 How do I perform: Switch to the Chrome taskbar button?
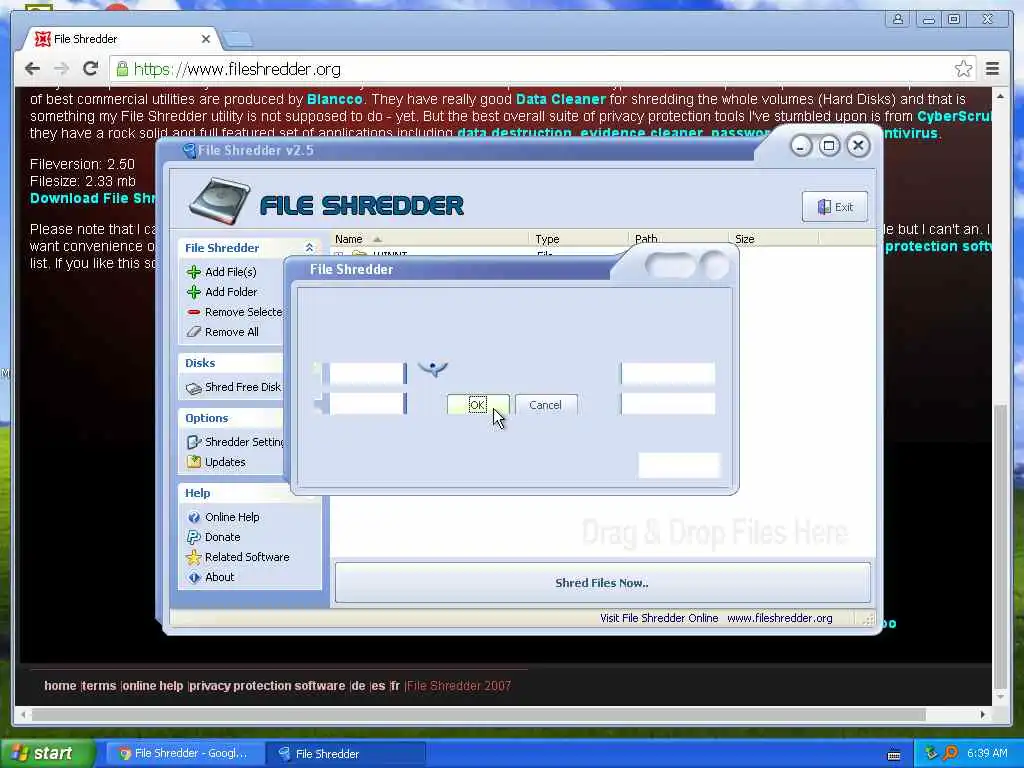[x=184, y=754]
